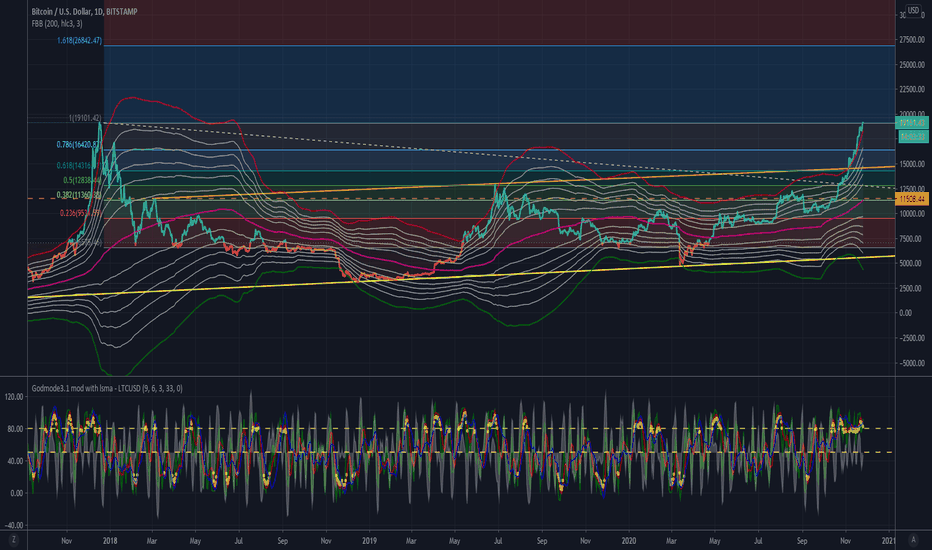932x550 pixels.
Task: Click the 1.618(26842.47) Fibonacci level label
Action: [x=79, y=40]
